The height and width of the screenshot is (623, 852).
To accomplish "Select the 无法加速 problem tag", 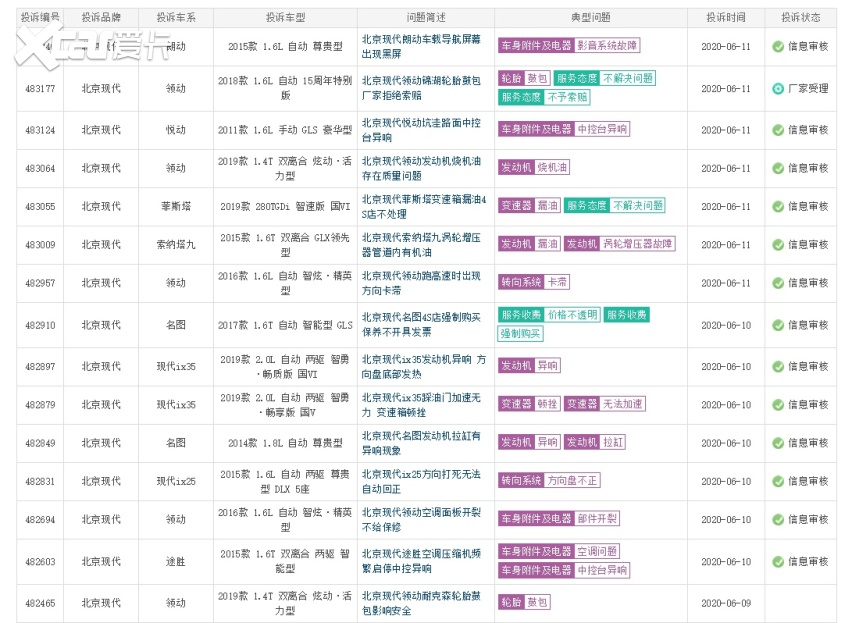I will coord(623,404).
